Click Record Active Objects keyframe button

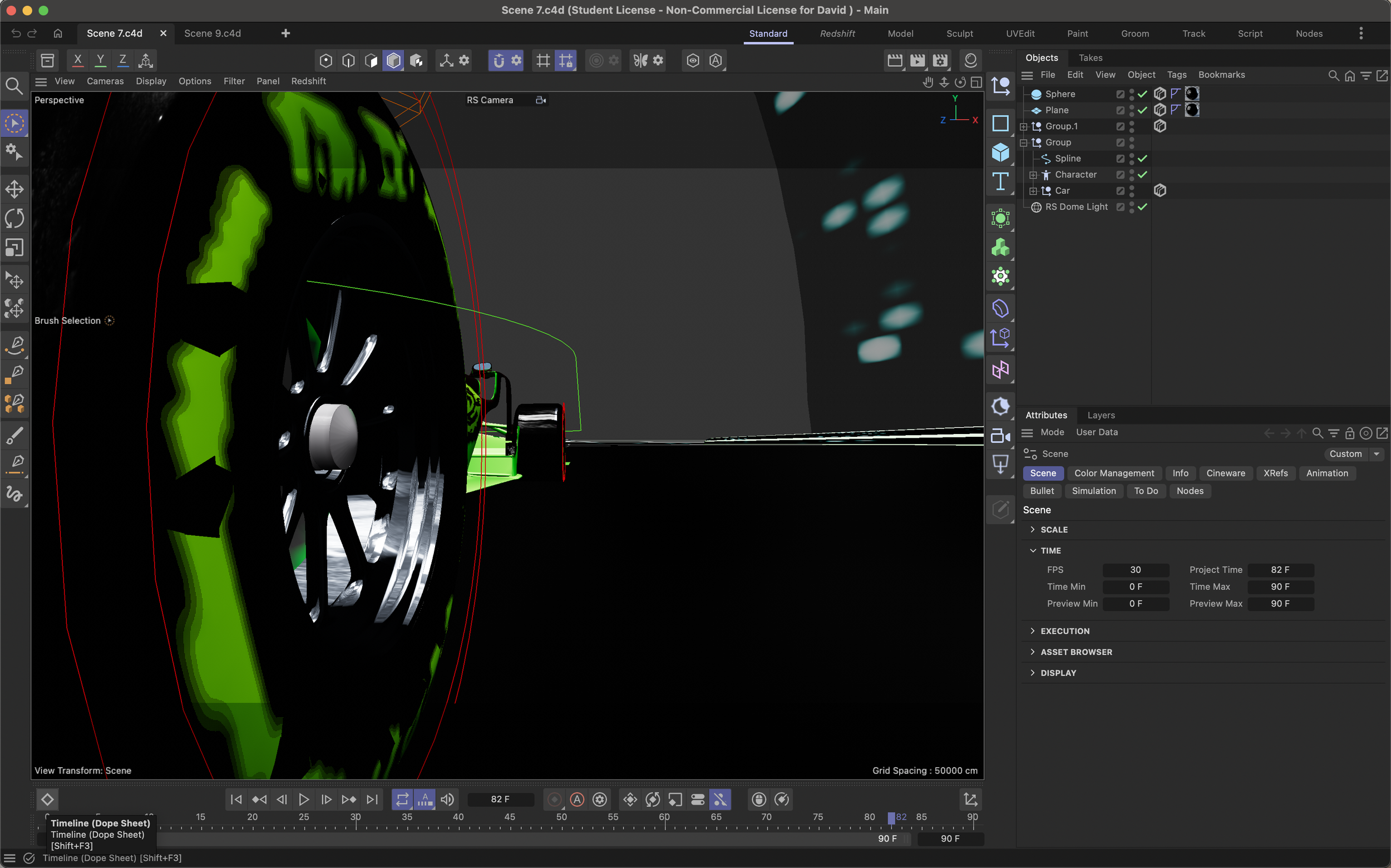[554, 799]
